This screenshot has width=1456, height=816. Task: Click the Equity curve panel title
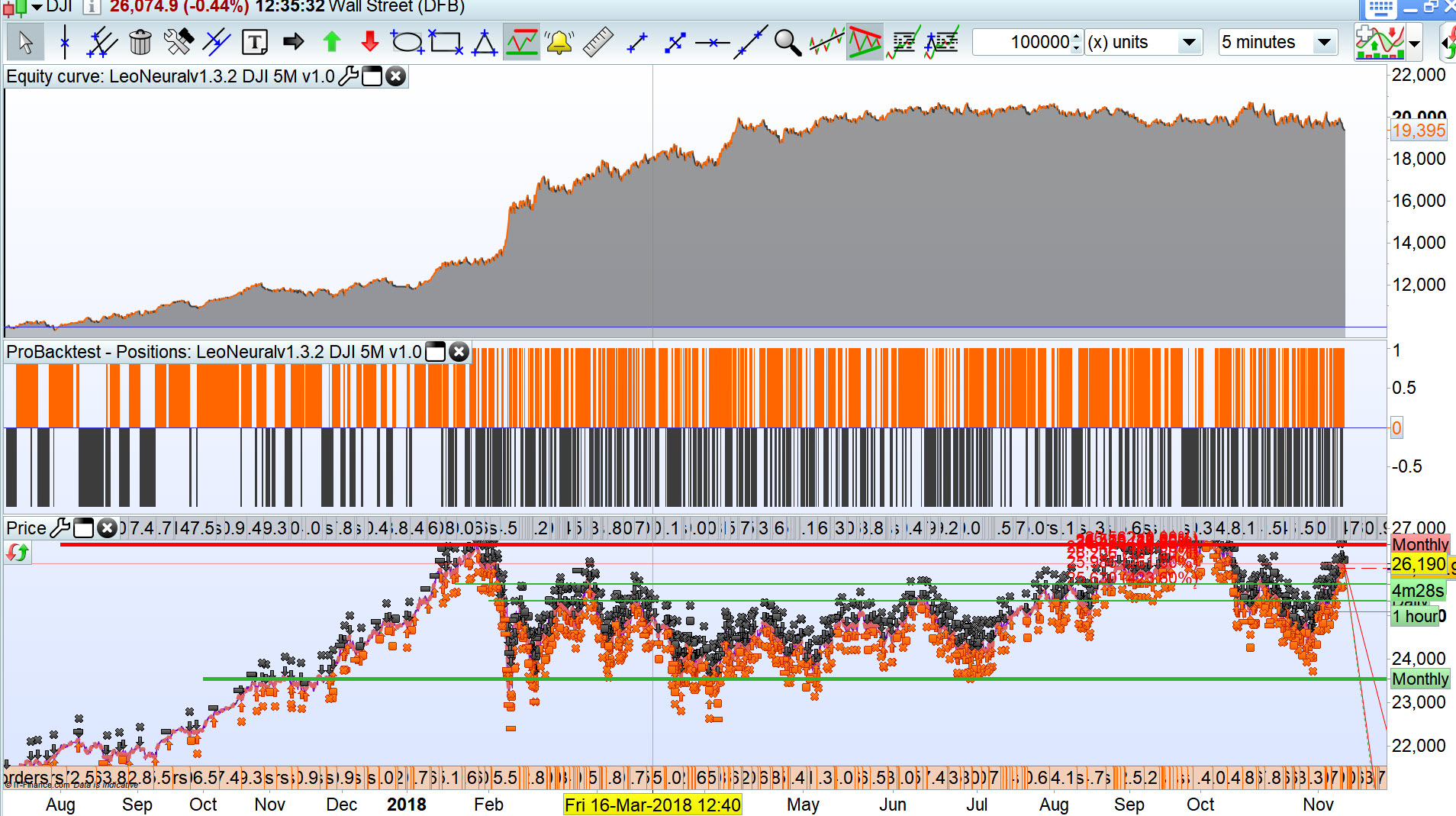[x=170, y=76]
